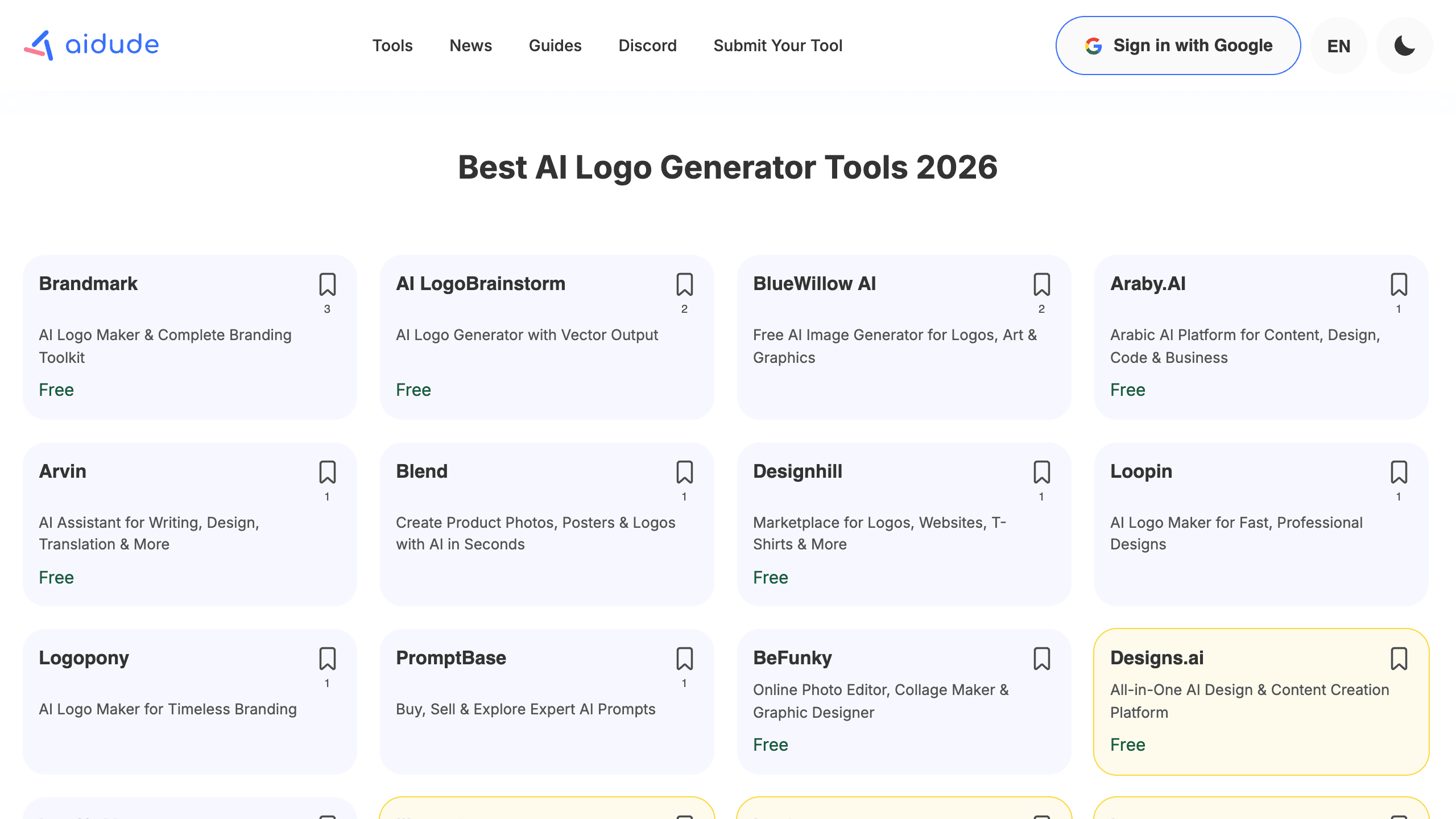This screenshot has height=819, width=1456.
Task: Click the Free label on Arvin card
Action: 56,578
